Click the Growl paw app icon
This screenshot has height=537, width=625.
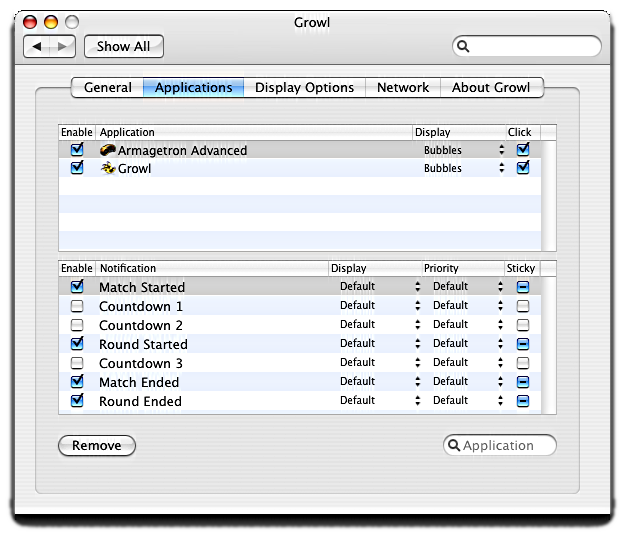[x=108, y=168]
